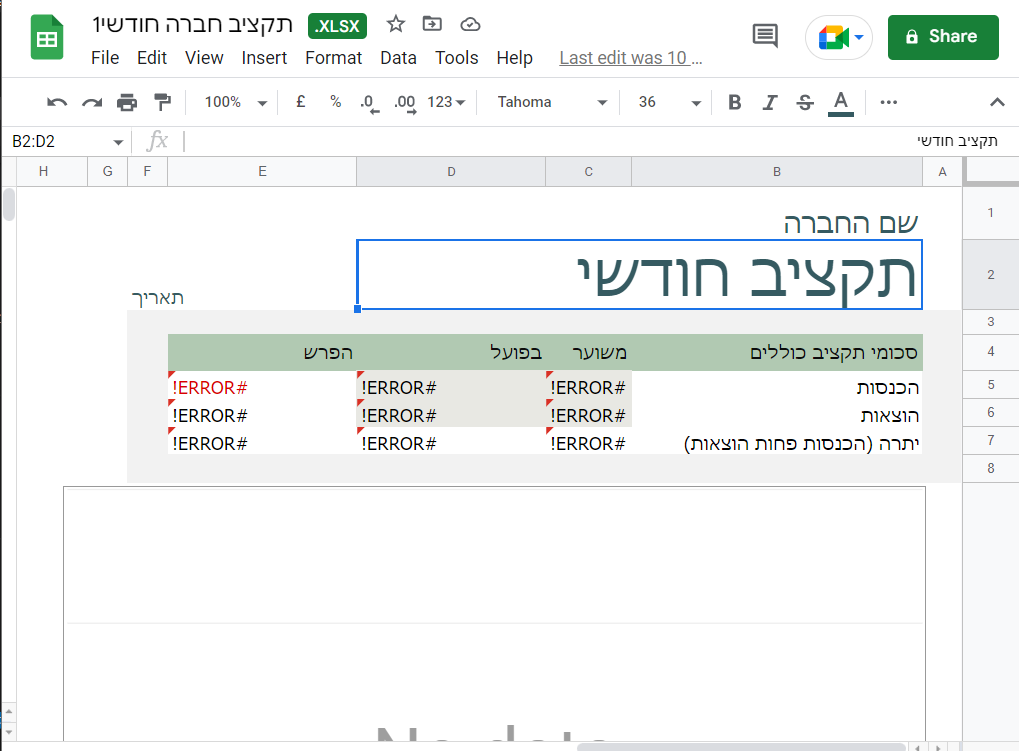Open the Format menu
This screenshot has height=751, width=1019.
(333, 58)
